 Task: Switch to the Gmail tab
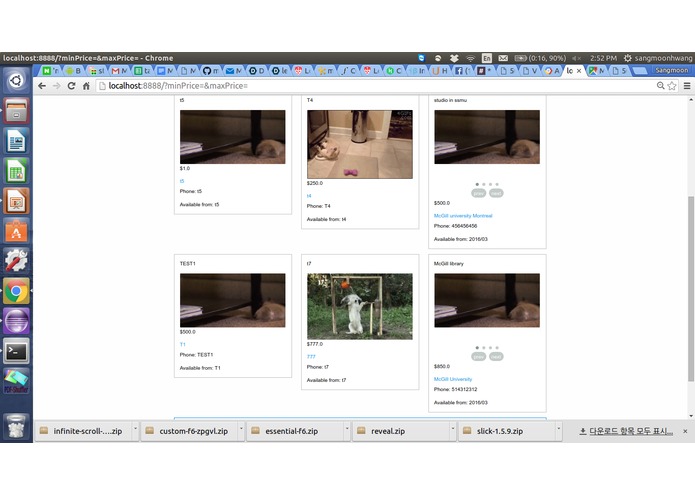pos(119,71)
